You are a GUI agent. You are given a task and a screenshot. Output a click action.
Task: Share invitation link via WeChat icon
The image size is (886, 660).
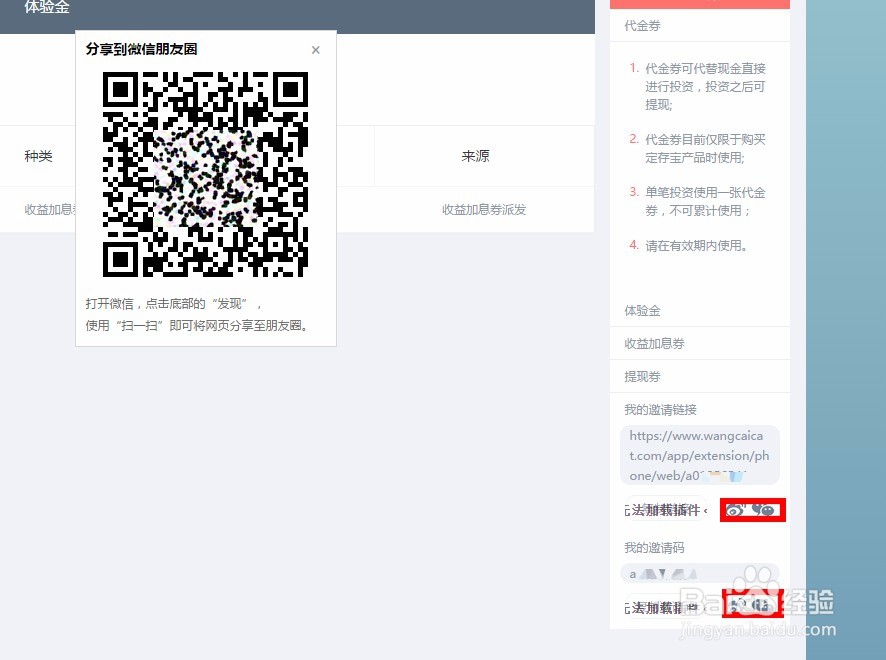pyautogui.click(x=763, y=510)
